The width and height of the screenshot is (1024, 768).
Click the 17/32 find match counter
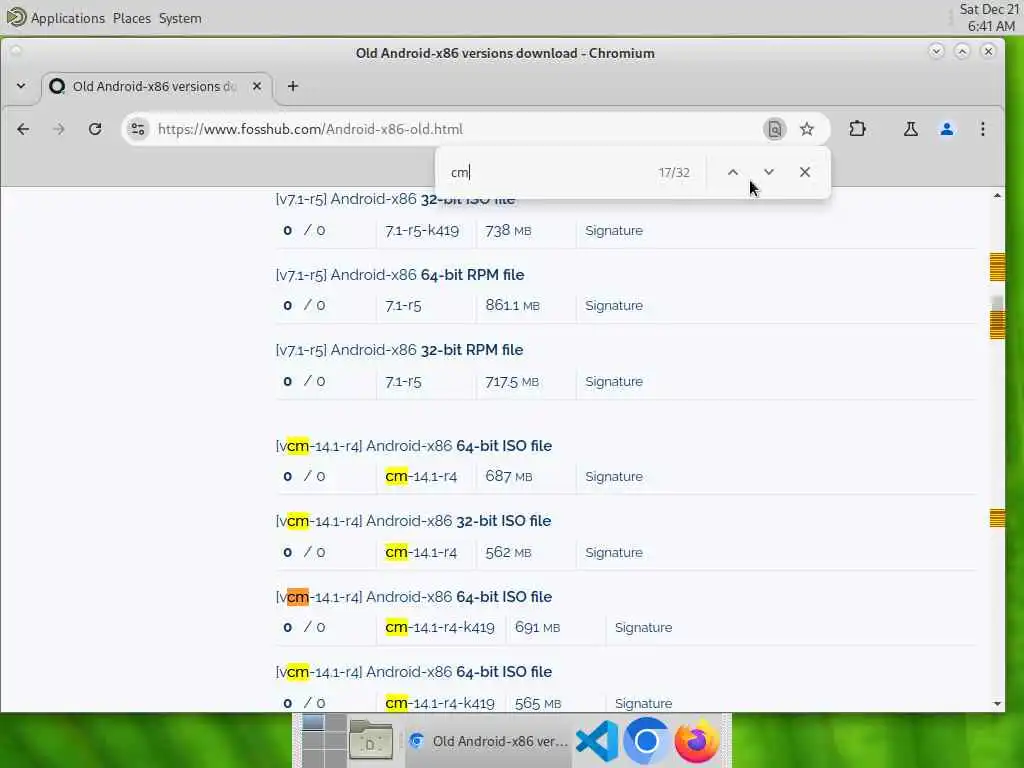674,172
